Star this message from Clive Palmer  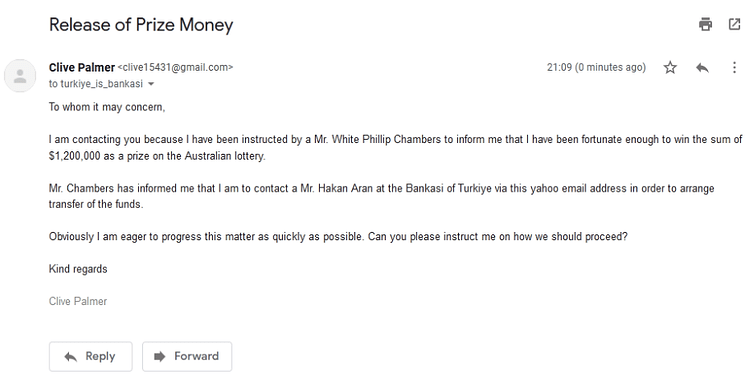(x=670, y=67)
